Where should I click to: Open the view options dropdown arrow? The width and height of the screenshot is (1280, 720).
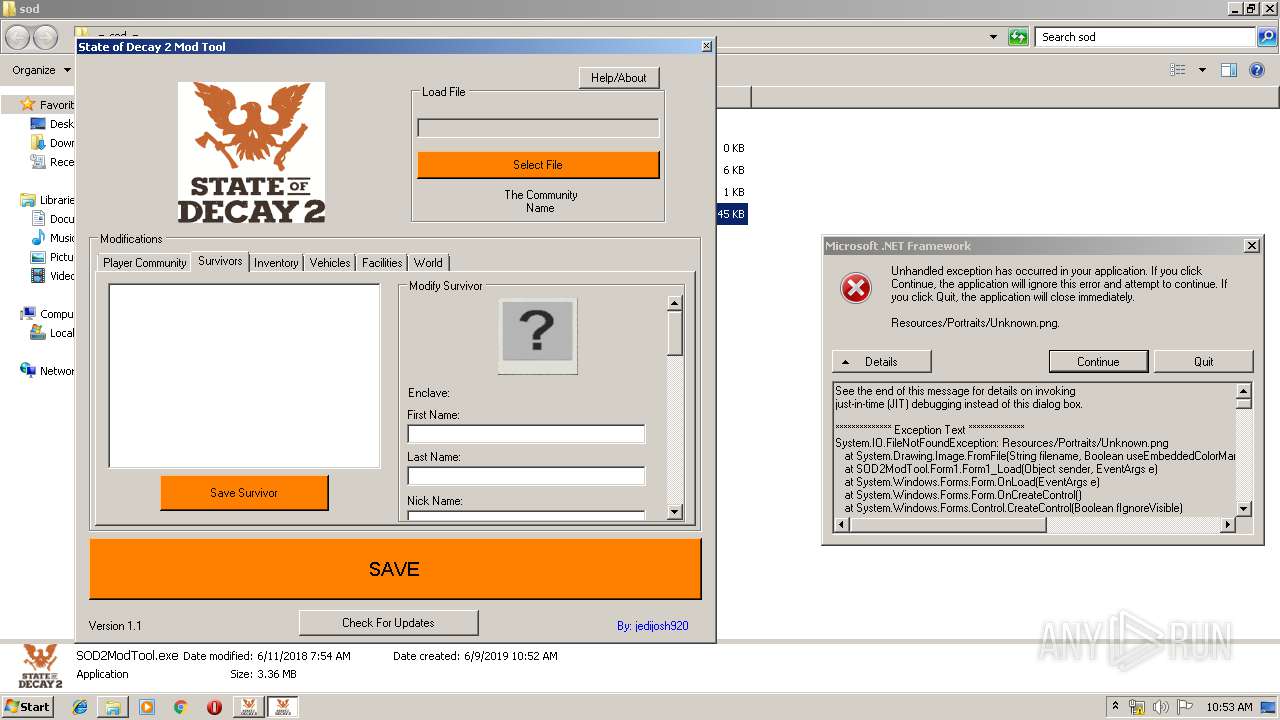pos(1202,70)
